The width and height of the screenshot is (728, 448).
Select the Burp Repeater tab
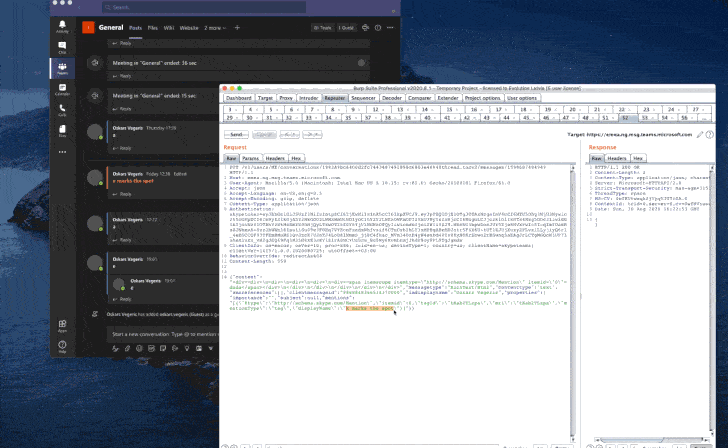point(335,98)
